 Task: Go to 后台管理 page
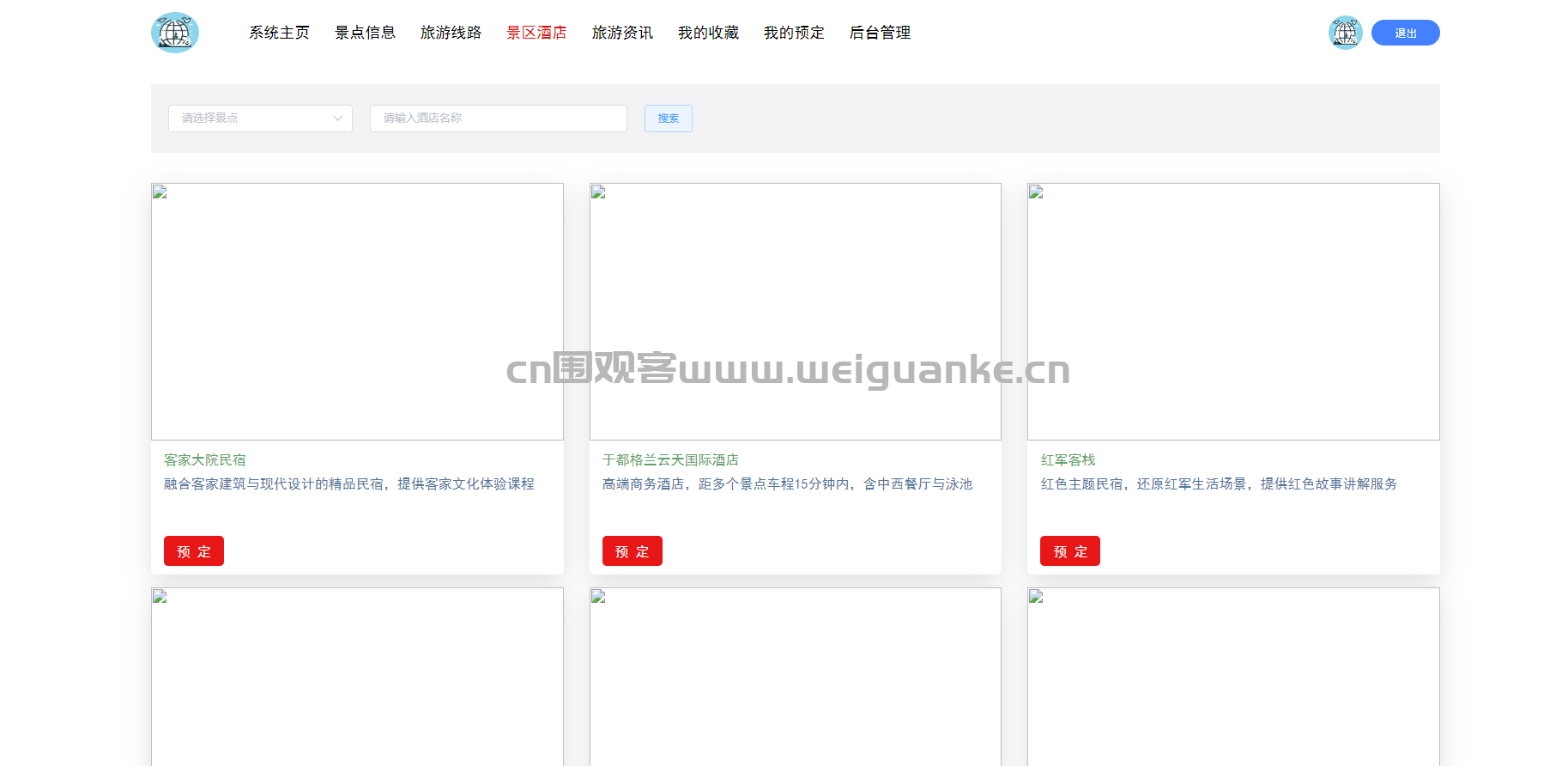click(x=880, y=33)
